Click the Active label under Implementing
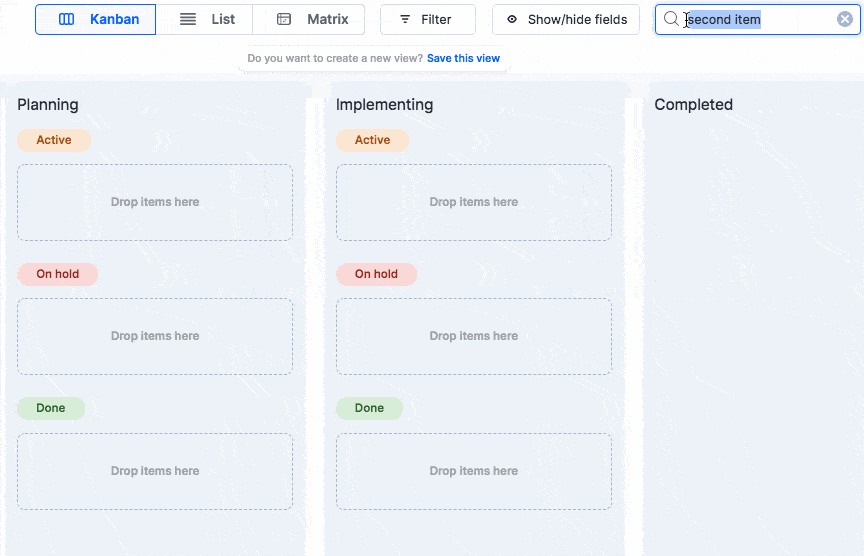 point(372,140)
